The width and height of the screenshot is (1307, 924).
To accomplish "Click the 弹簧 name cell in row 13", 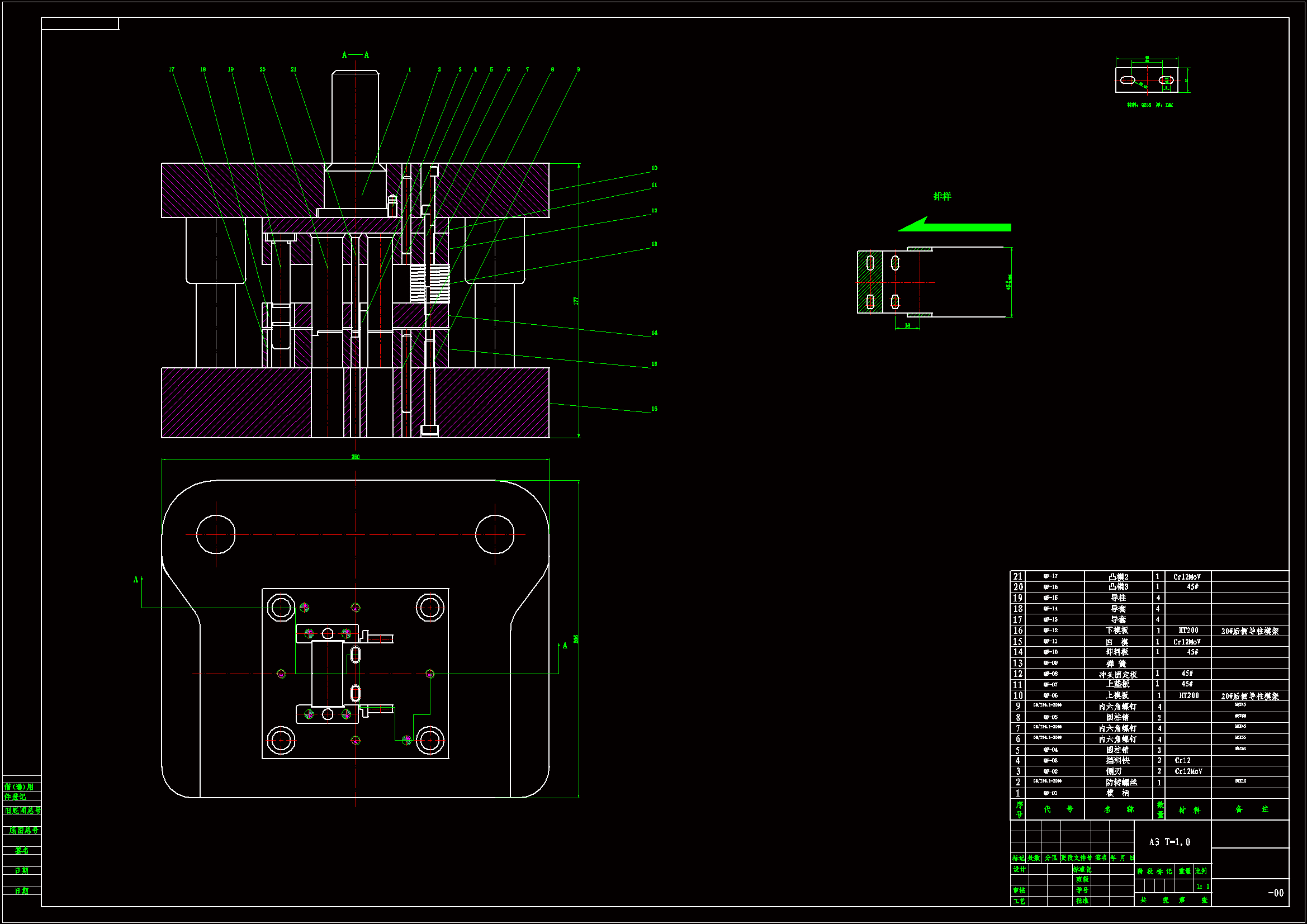I will coord(1117,664).
